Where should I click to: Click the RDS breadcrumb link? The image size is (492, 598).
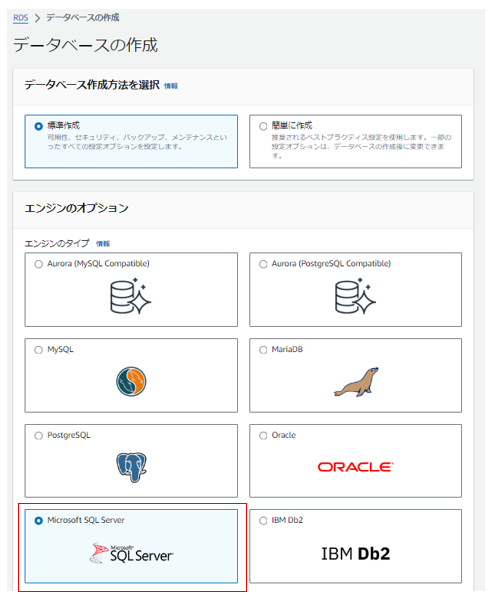click(x=21, y=18)
